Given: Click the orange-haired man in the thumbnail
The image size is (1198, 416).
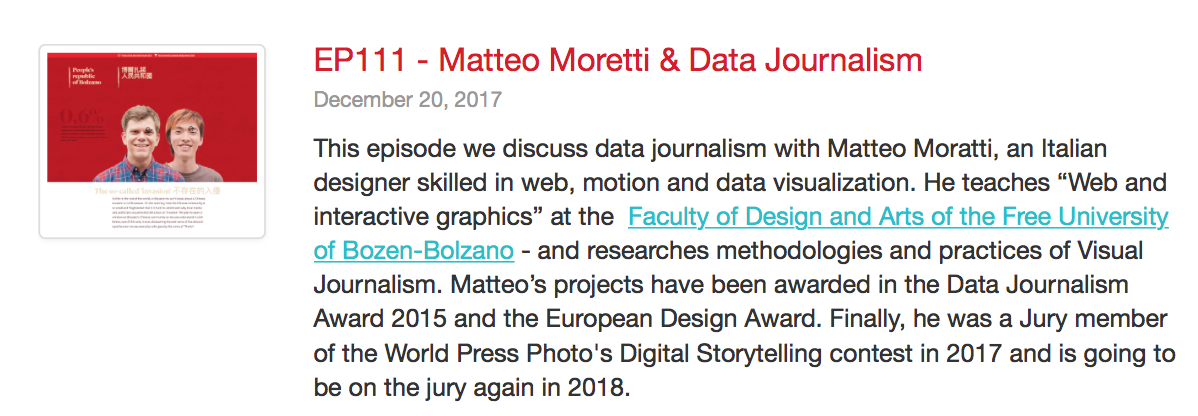Looking at the screenshot, I should (x=188, y=145).
